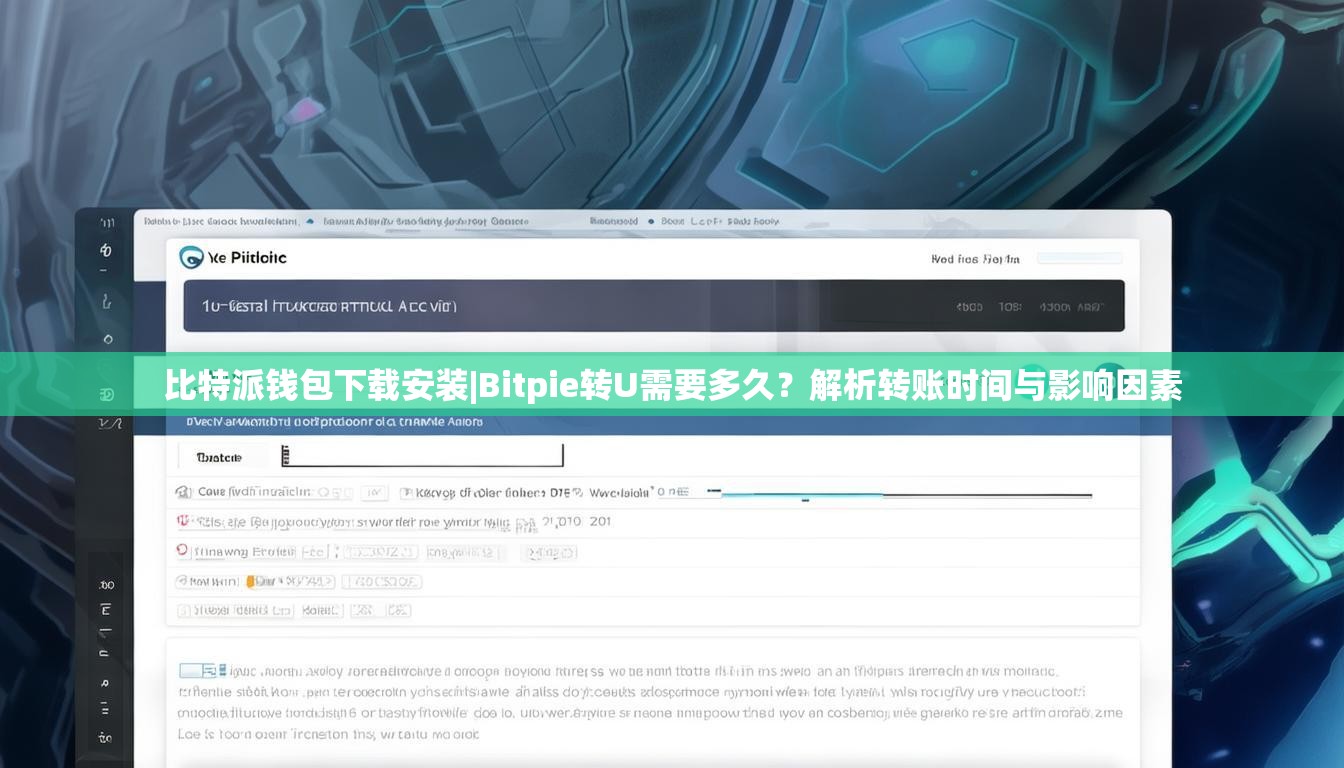
Task: Click the Ke Piitloiic title text
Action: tap(247, 257)
